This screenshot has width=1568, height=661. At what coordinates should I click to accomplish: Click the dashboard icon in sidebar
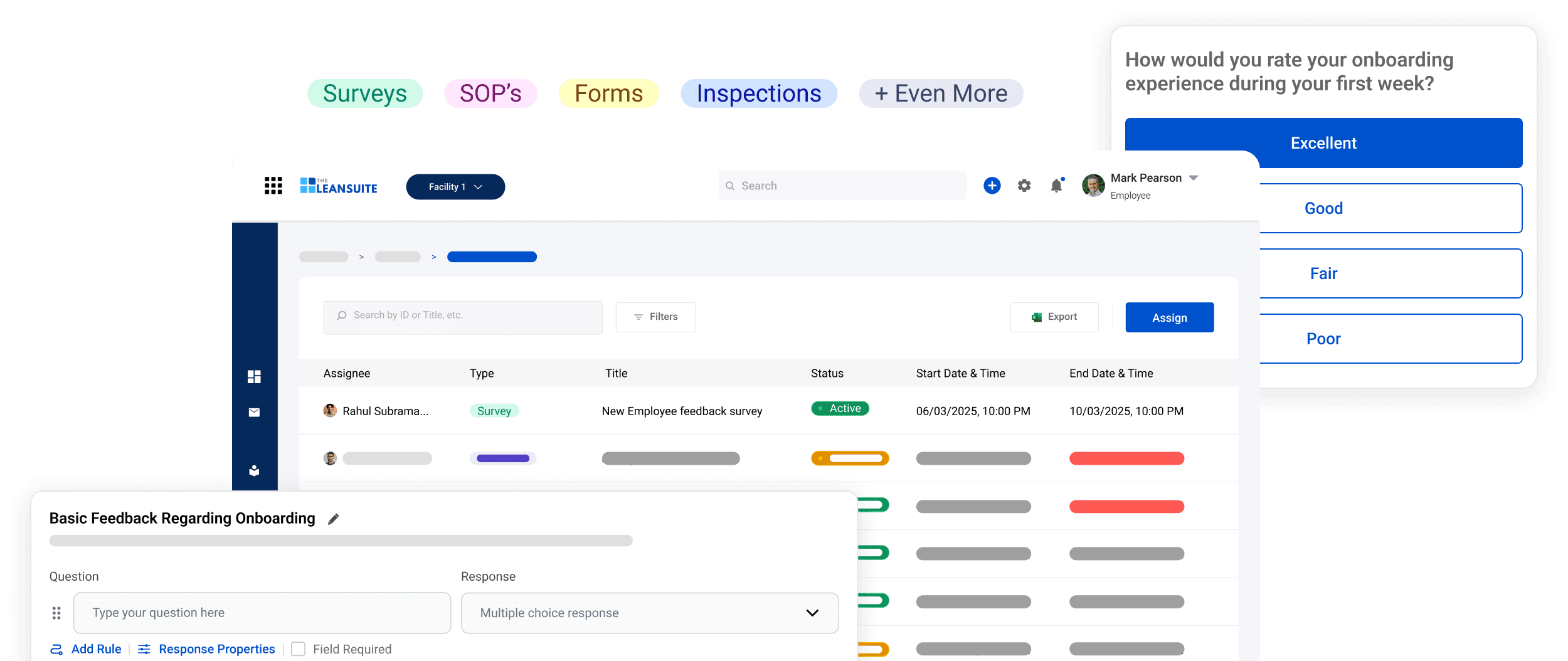[x=254, y=376]
